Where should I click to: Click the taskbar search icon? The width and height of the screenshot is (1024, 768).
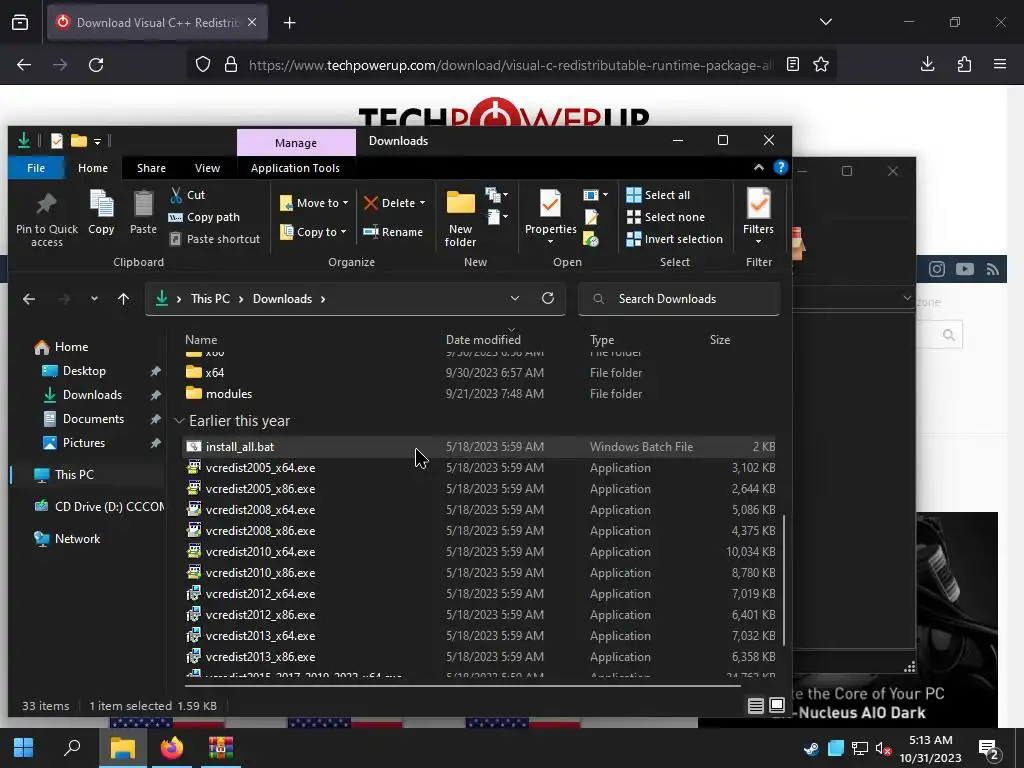coord(72,748)
